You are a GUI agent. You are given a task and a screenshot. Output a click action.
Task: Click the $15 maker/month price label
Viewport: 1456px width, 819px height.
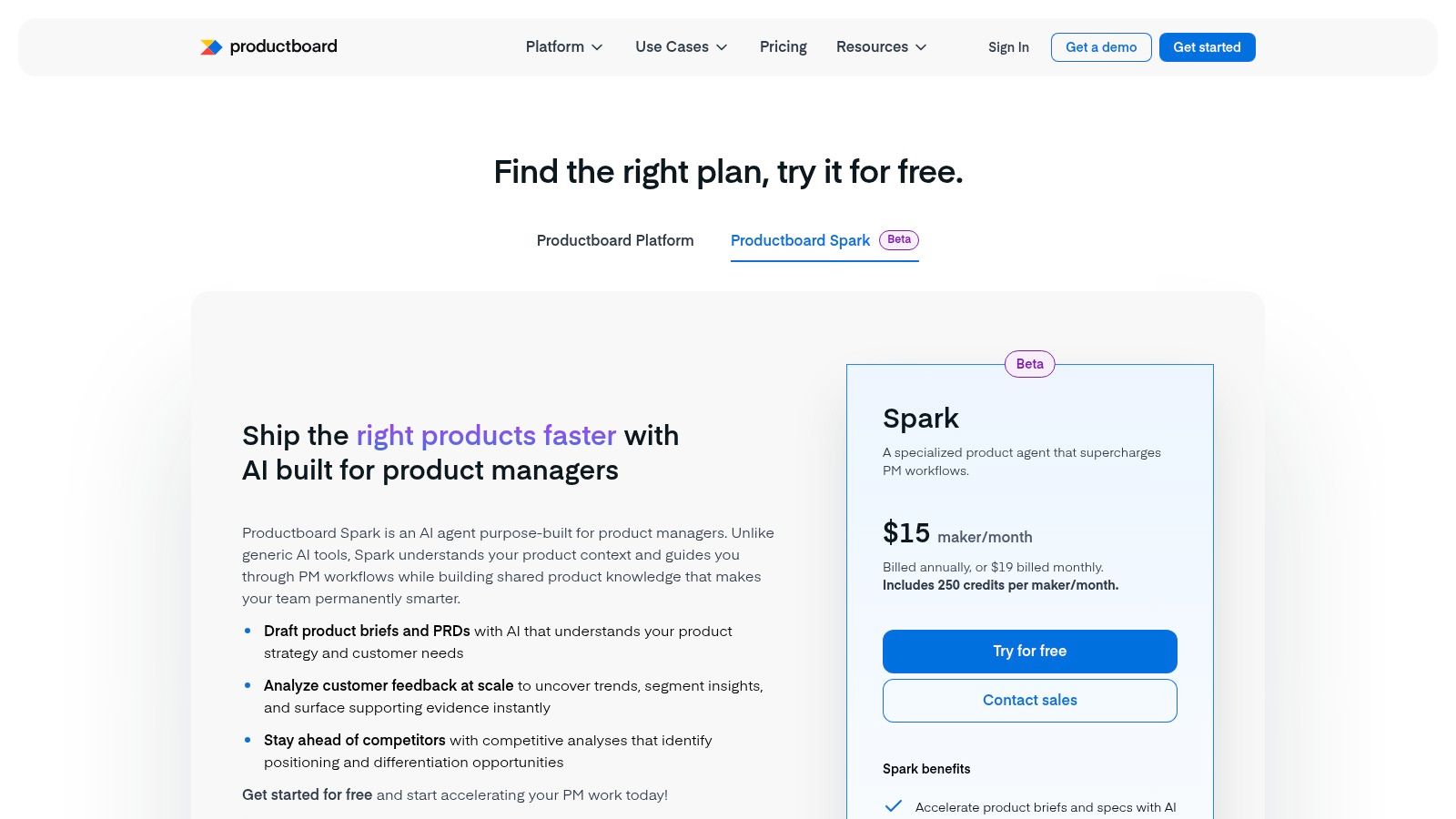(955, 533)
